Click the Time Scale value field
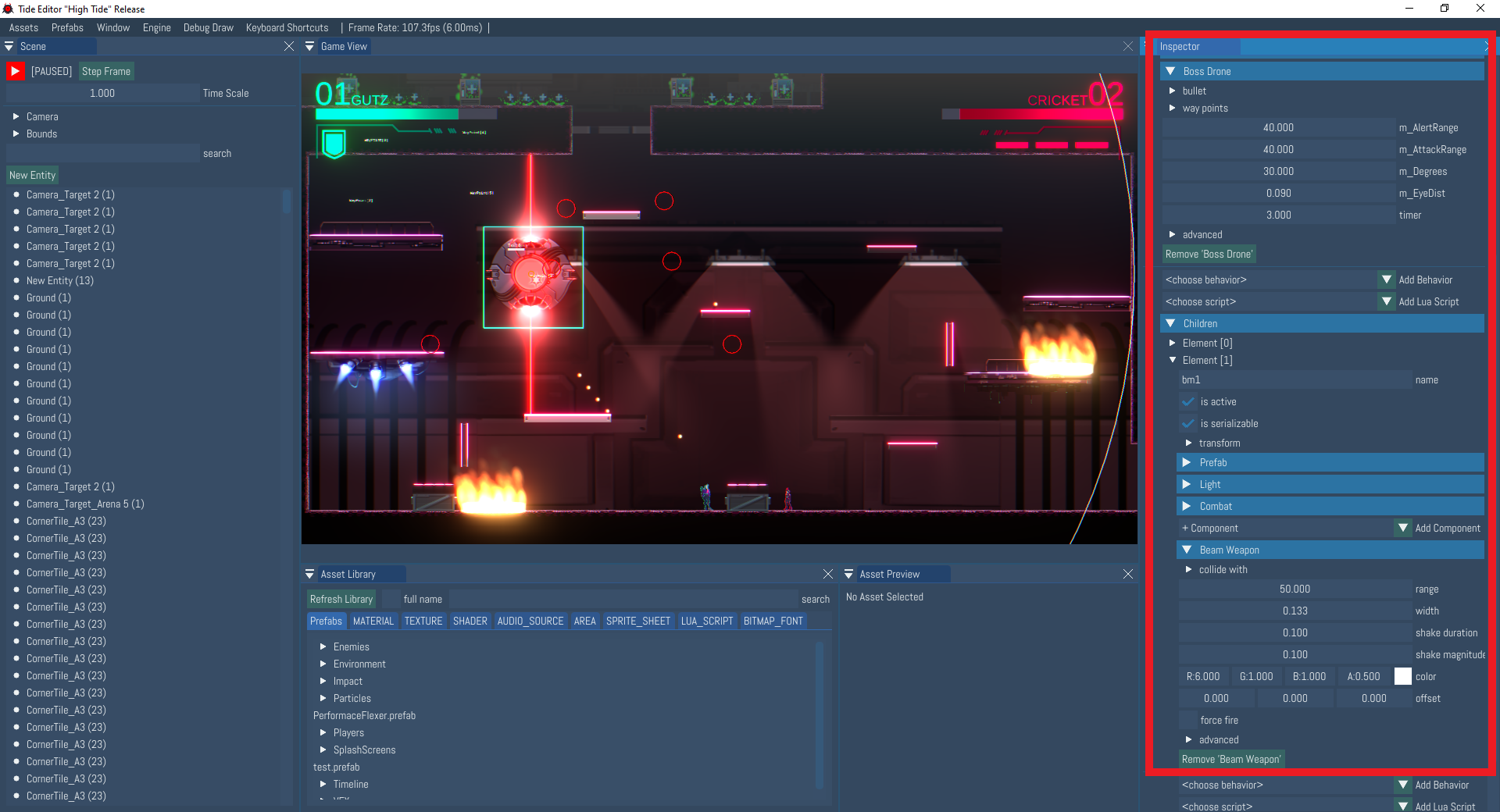 [x=102, y=94]
